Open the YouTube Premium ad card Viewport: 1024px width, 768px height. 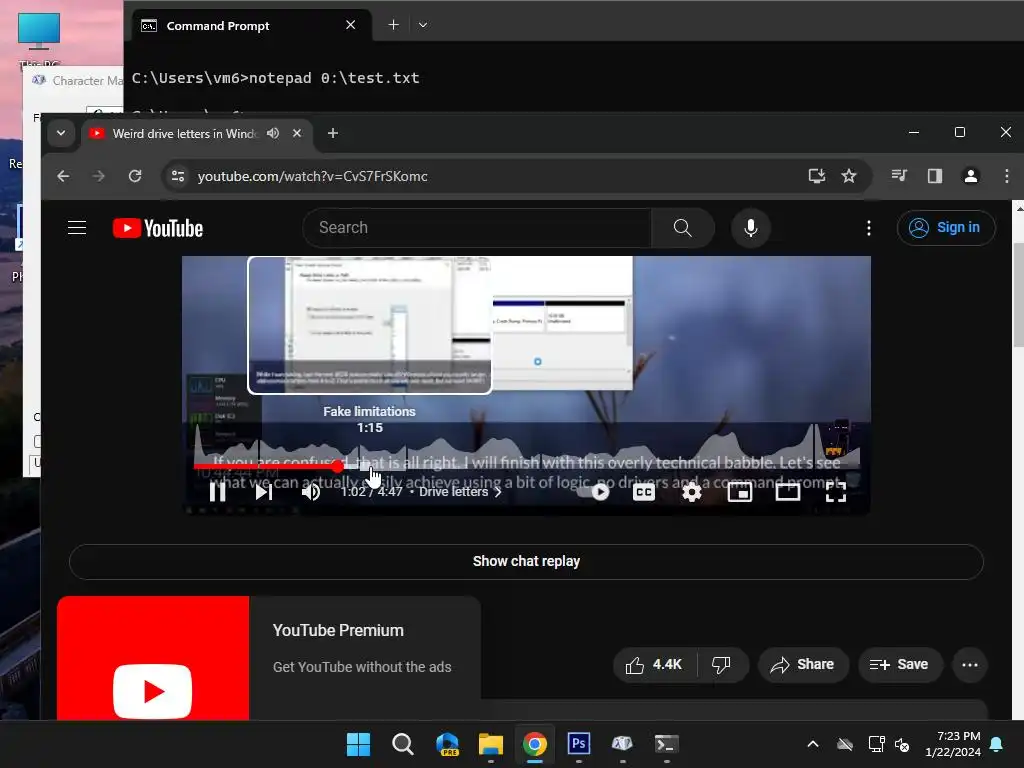(269, 658)
